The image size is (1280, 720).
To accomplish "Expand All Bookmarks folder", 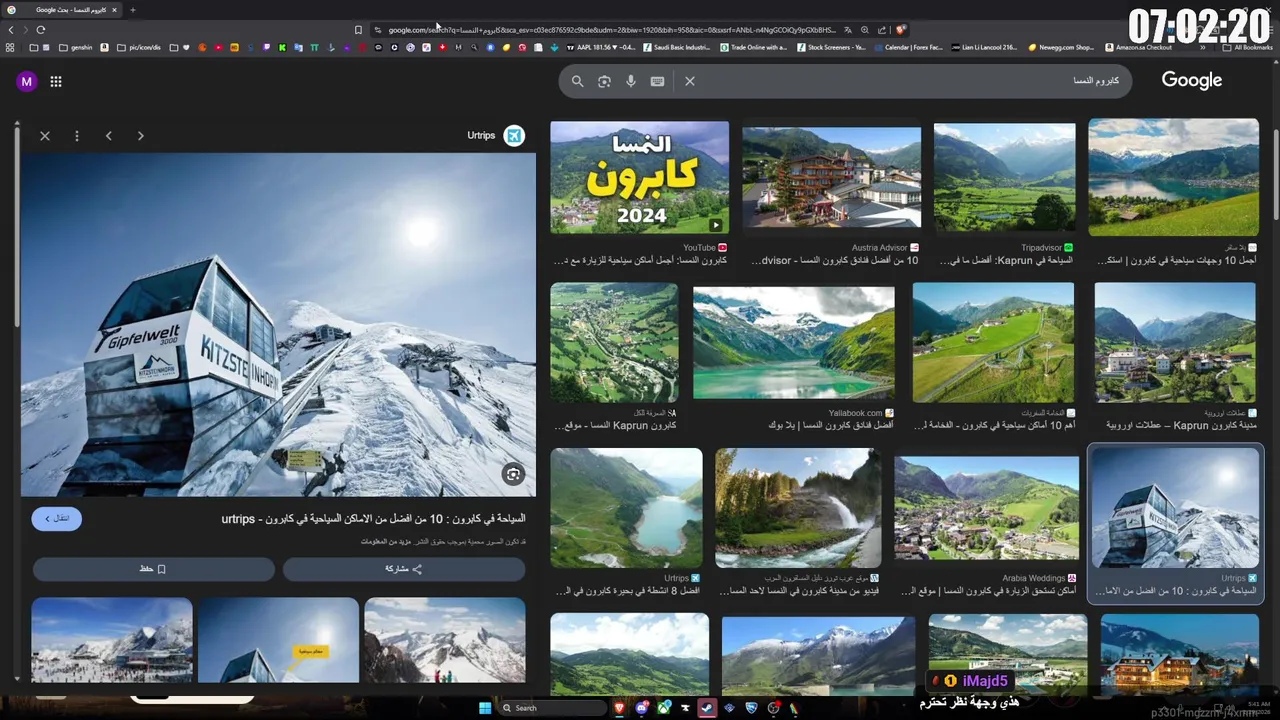I will coord(1247,47).
